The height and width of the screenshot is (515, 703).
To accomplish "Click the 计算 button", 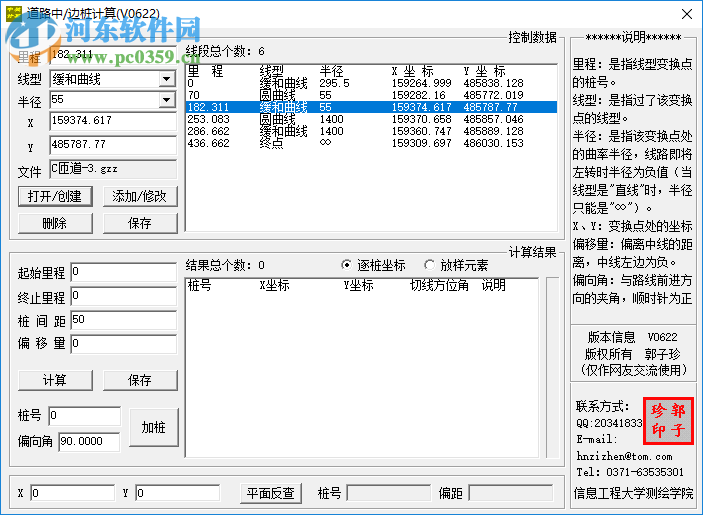I will [x=55, y=380].
